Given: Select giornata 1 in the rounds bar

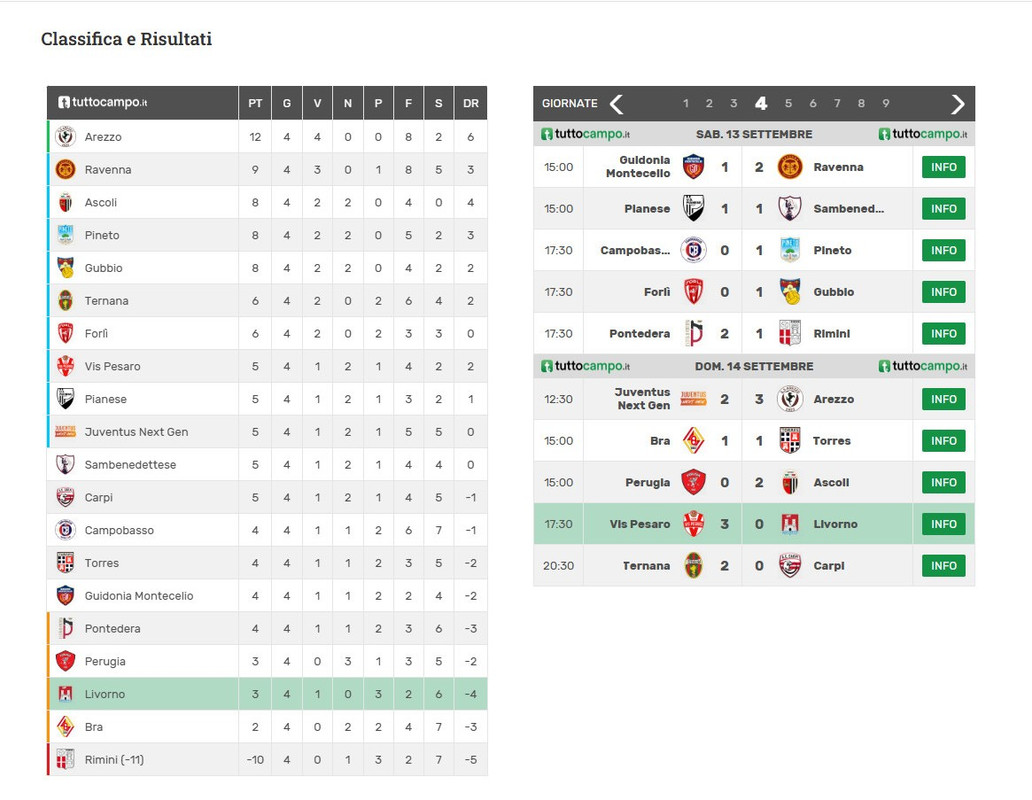Looking at the screenshot, I should [686, 103].
